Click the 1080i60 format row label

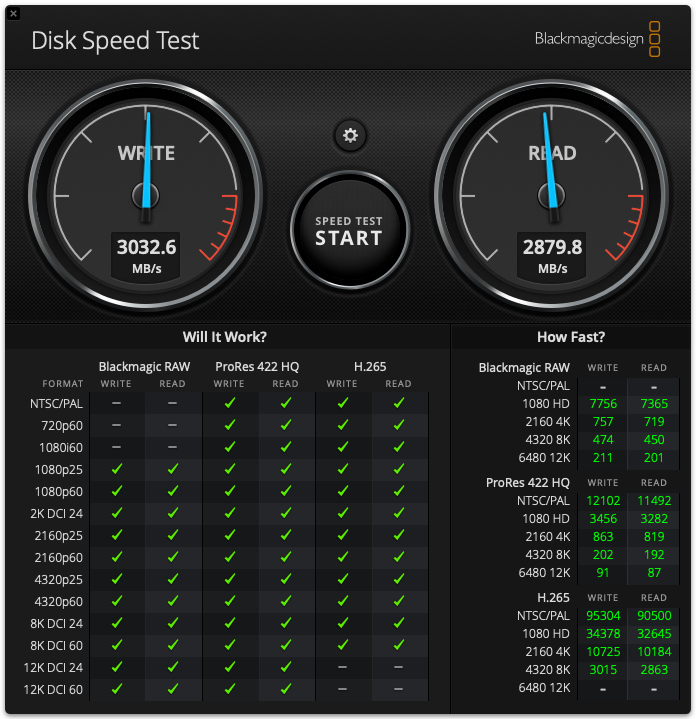click(61, 448)
